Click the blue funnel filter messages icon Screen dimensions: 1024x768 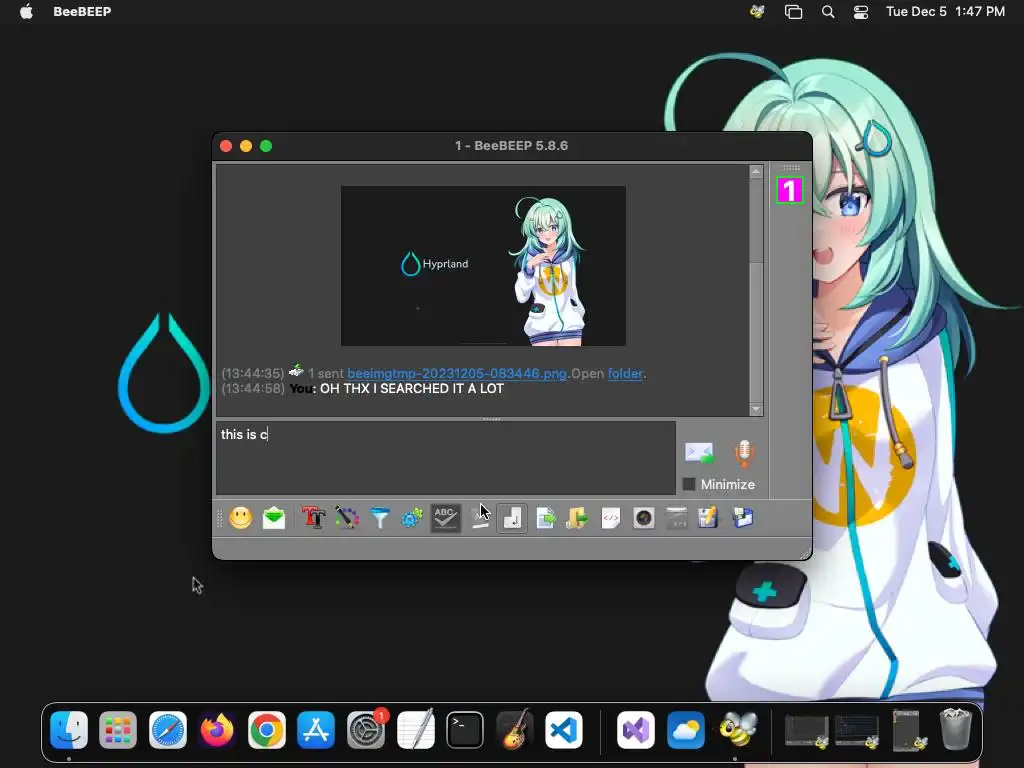click(x=379, y=519)
